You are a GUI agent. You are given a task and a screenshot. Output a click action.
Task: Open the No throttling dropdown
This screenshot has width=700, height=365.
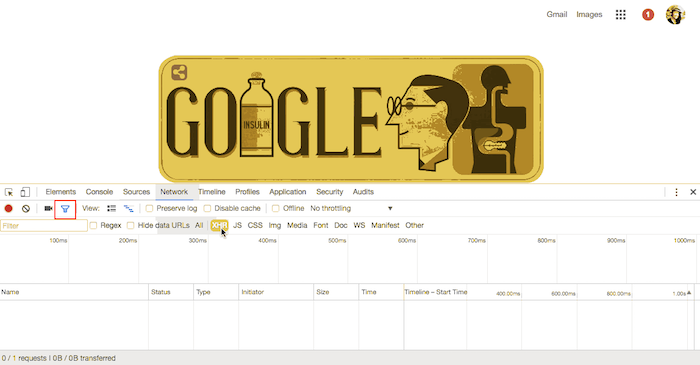pos(351,208)
